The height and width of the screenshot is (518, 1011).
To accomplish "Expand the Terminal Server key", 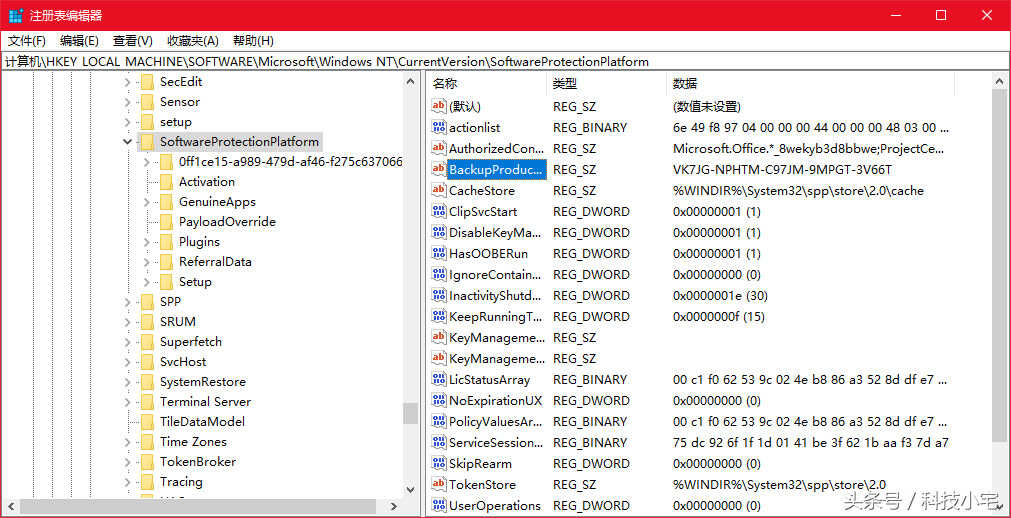I will 128,402.
